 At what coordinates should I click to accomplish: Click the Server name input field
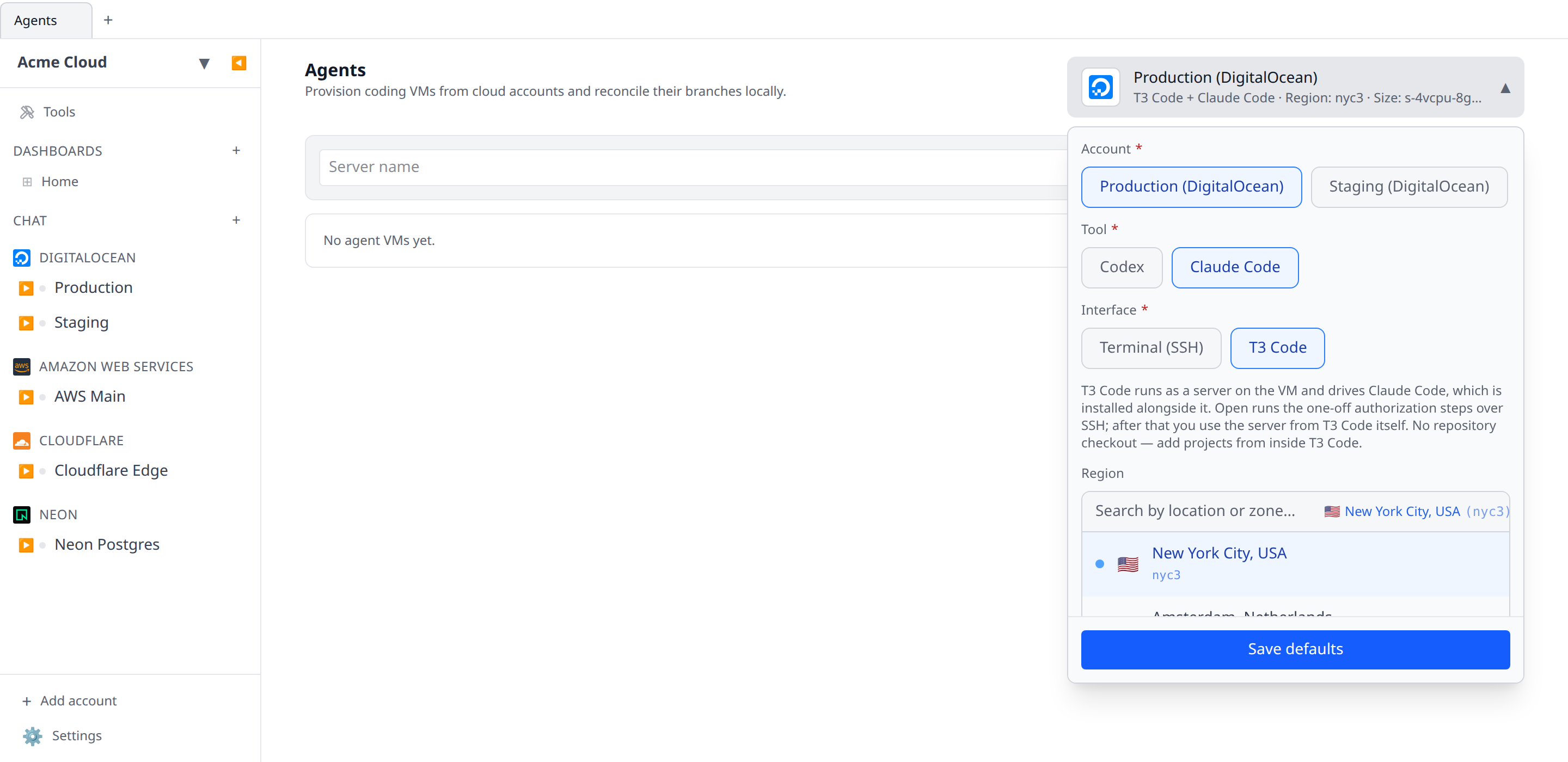point(693,168)
